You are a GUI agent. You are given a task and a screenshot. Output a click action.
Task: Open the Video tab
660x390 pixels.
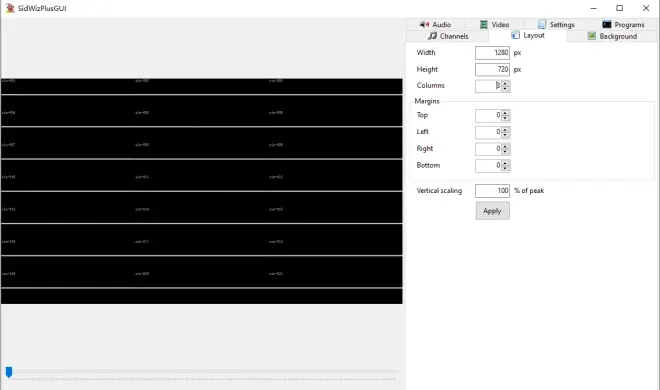coord(495,24)
